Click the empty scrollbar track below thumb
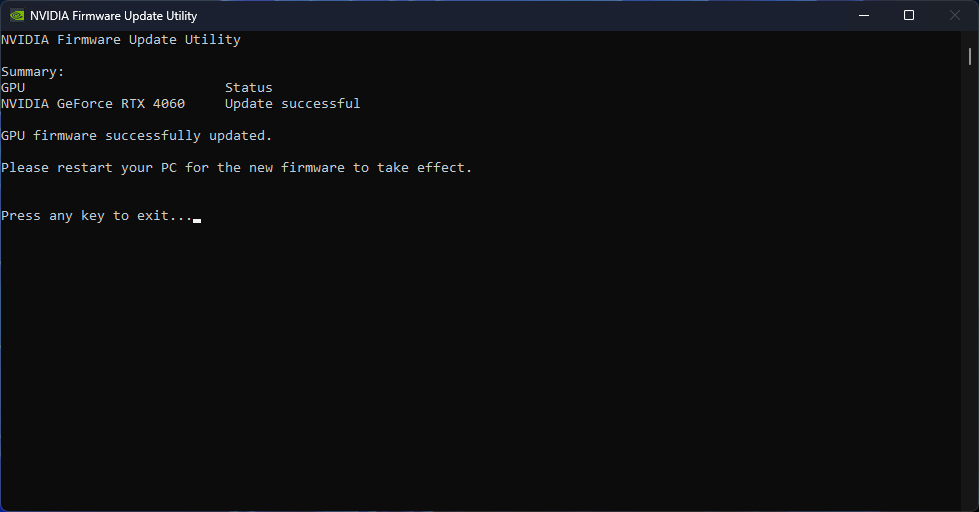Viewport: 979px width, 512px height. point(970,287)
